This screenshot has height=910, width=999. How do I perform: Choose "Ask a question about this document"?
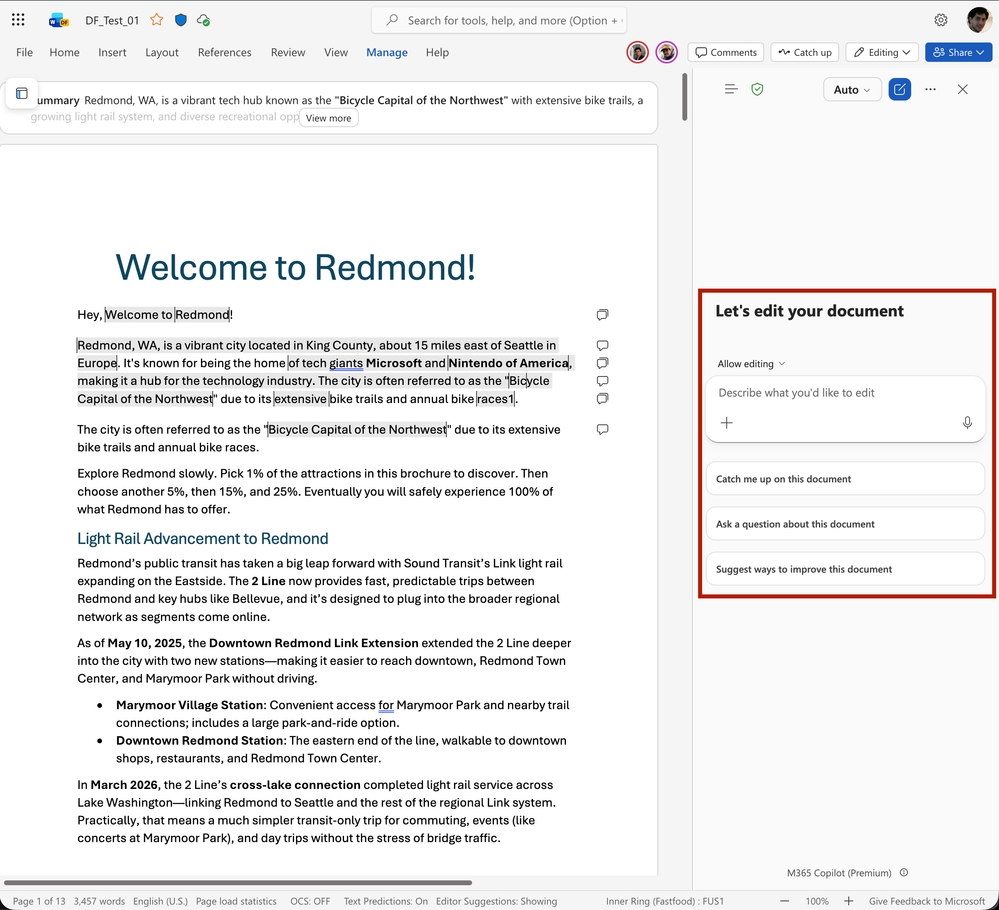(845, 524)
